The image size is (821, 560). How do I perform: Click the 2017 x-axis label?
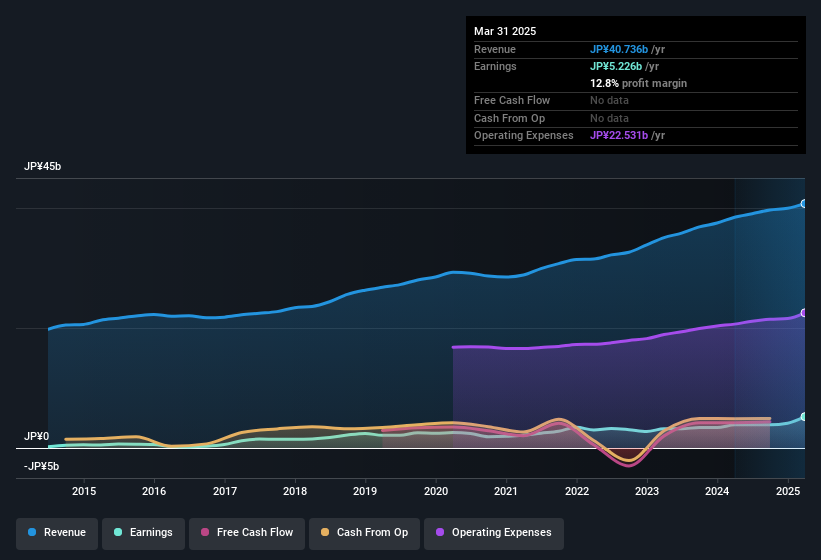coord(225,491)
